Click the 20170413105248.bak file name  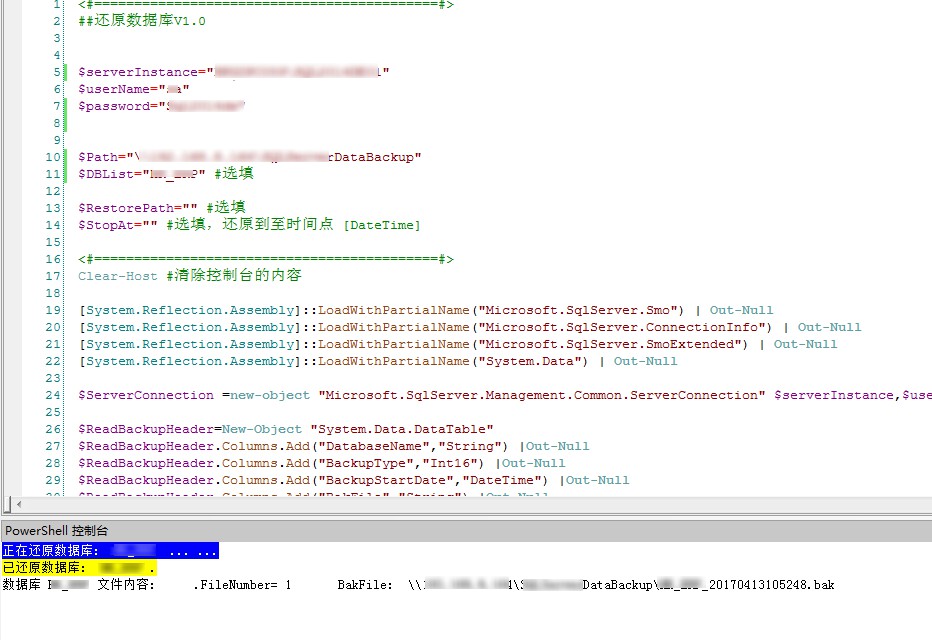(772, 585)
